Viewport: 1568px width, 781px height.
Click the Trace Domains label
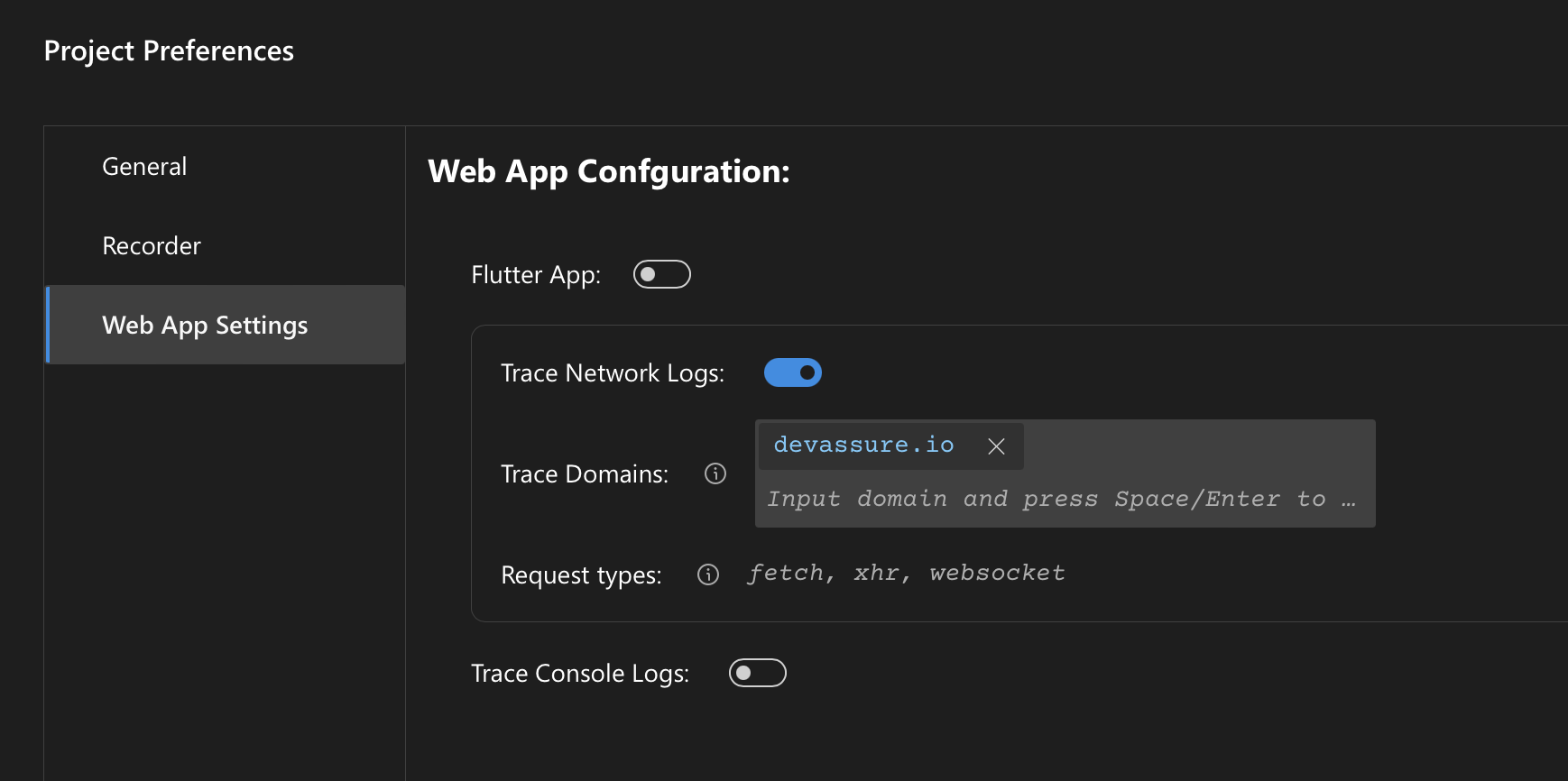584,474
